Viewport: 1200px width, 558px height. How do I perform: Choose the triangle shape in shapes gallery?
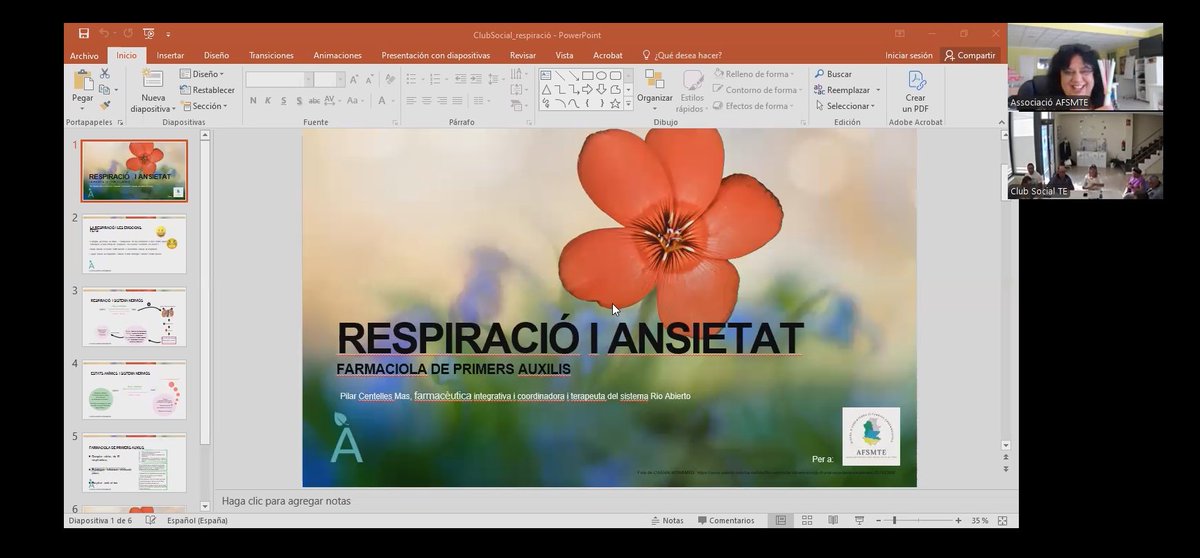tap(546, 89)
